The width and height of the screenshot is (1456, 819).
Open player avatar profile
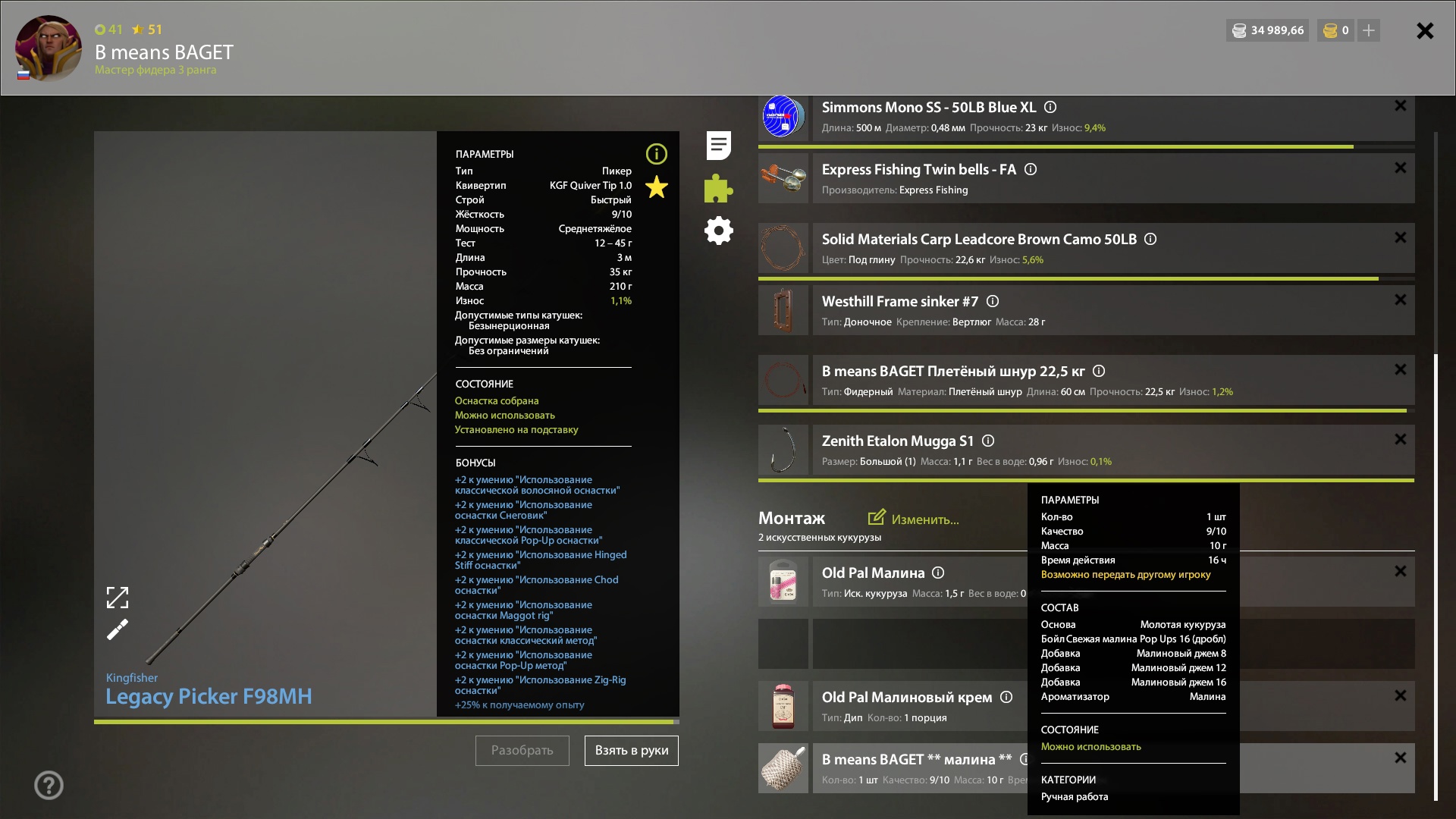tap(49, 48)
